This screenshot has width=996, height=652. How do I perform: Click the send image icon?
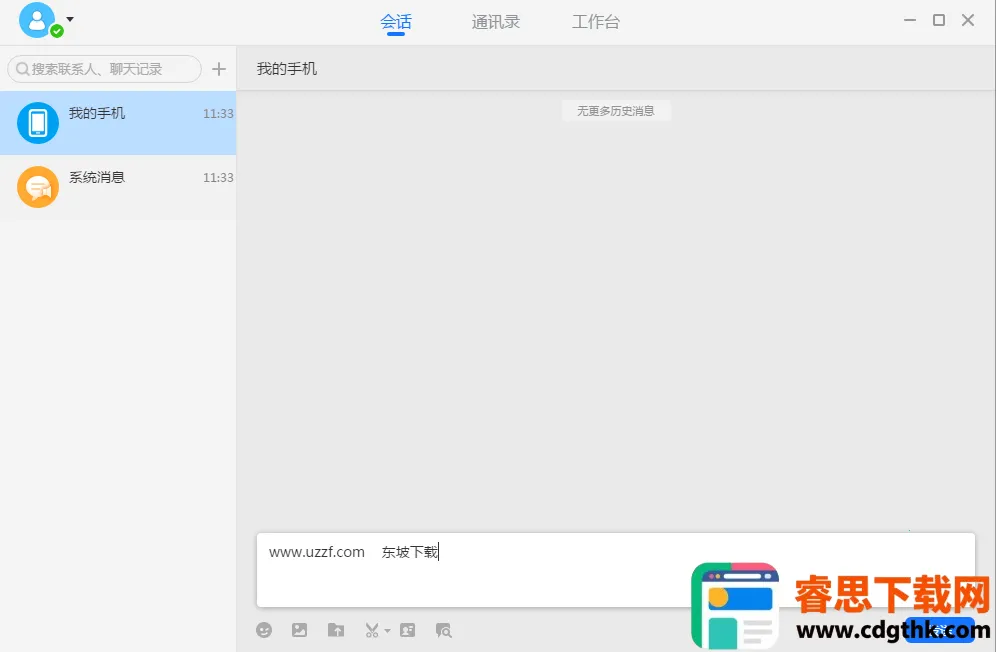(299, 630)
